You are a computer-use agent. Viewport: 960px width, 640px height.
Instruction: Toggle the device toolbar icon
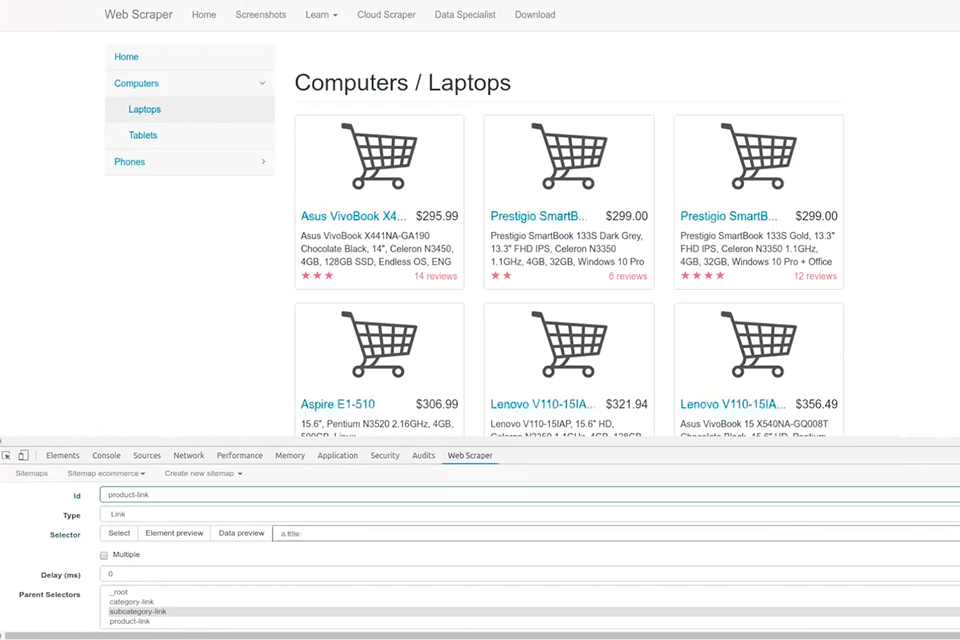23,456
